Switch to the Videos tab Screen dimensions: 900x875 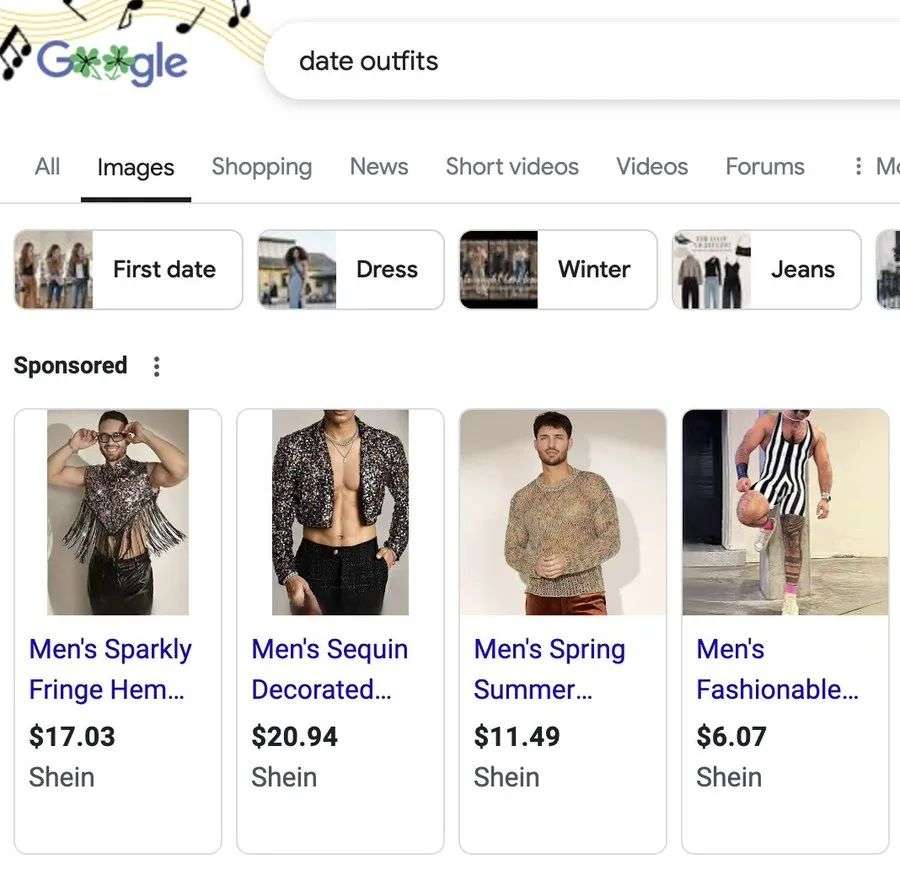(x=651, y=166)
